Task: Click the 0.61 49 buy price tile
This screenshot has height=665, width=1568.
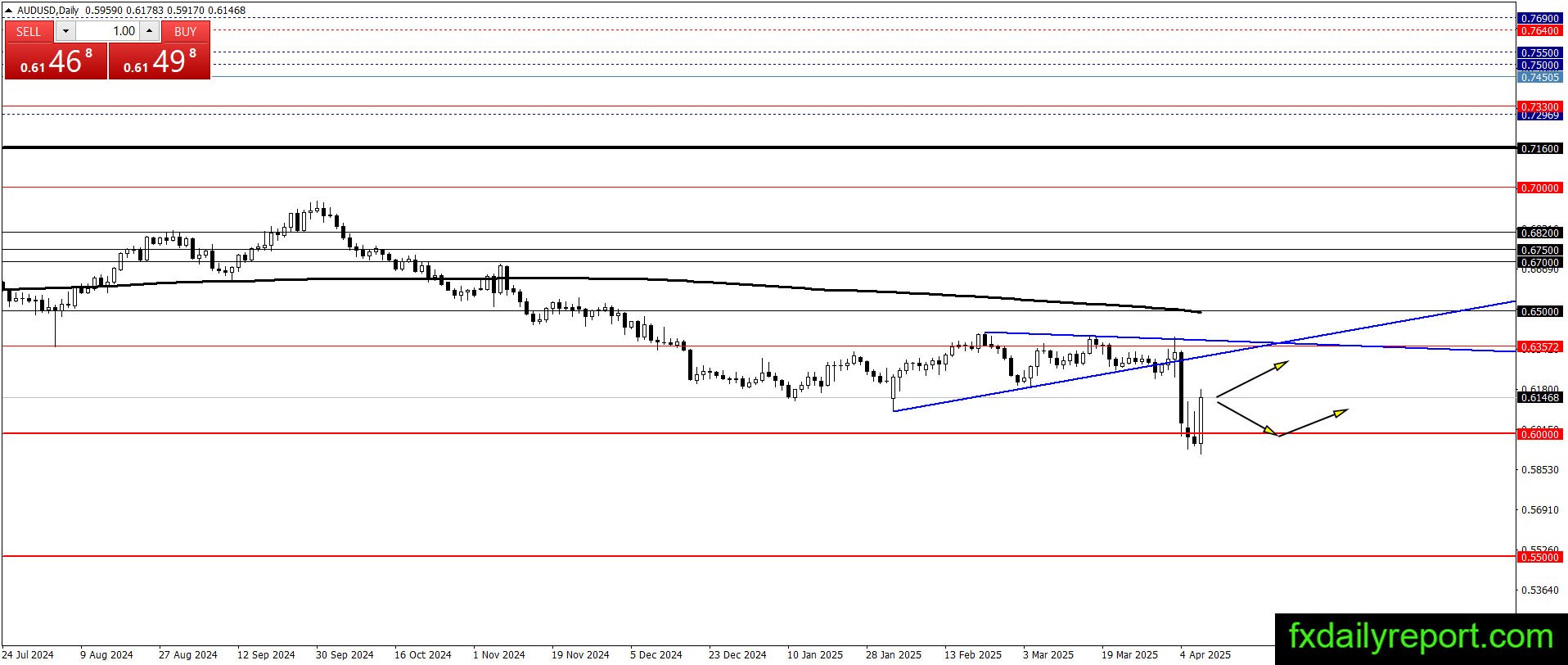Action: coord(160,61)
